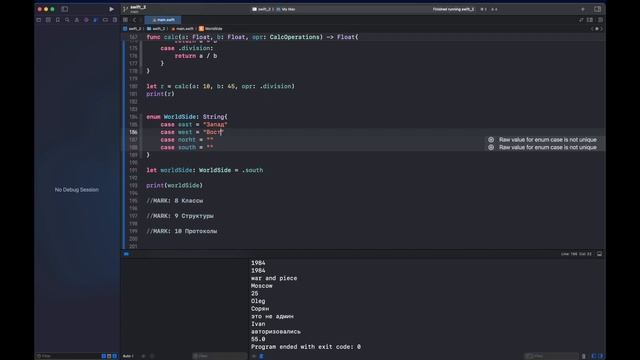Click the war and piece console output
The image size is (640, 360).
pyautogui.click(x=274, y=278)
